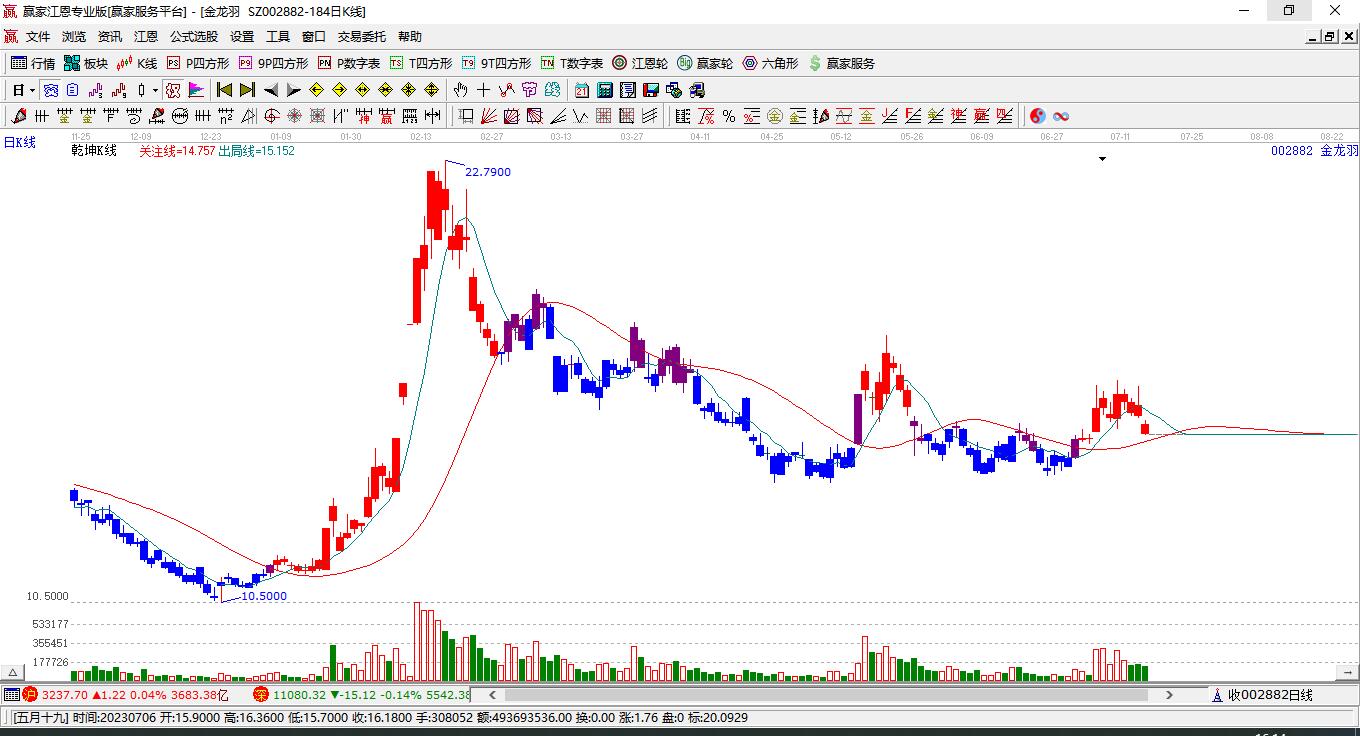1360x736 pixels.
Task: Open the P四方形 tool
Action: point(197,63)
